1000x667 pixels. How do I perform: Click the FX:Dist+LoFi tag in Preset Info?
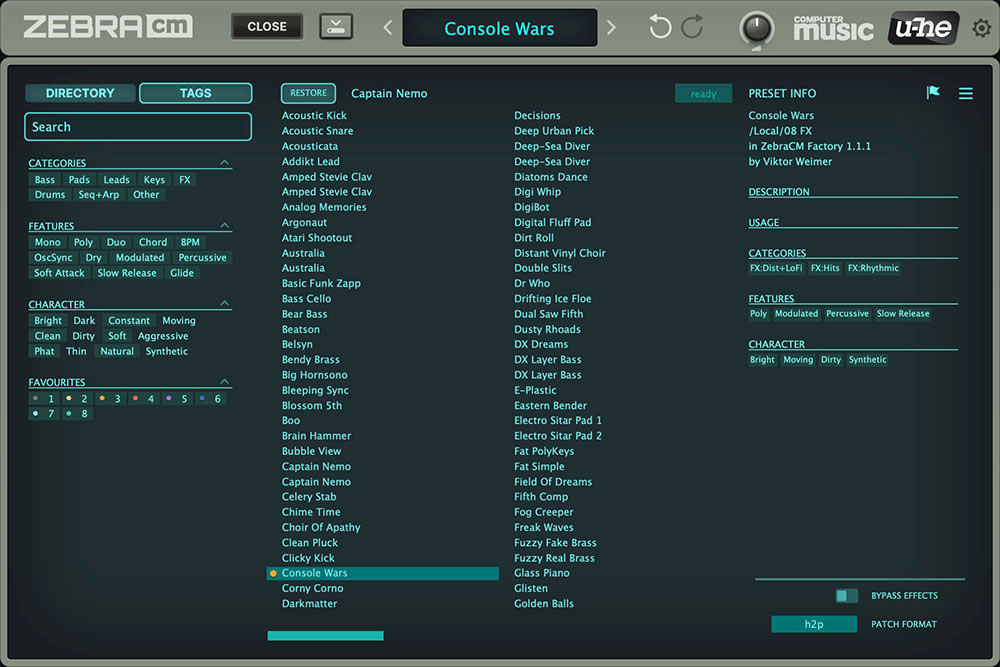(x=776, y=268)
